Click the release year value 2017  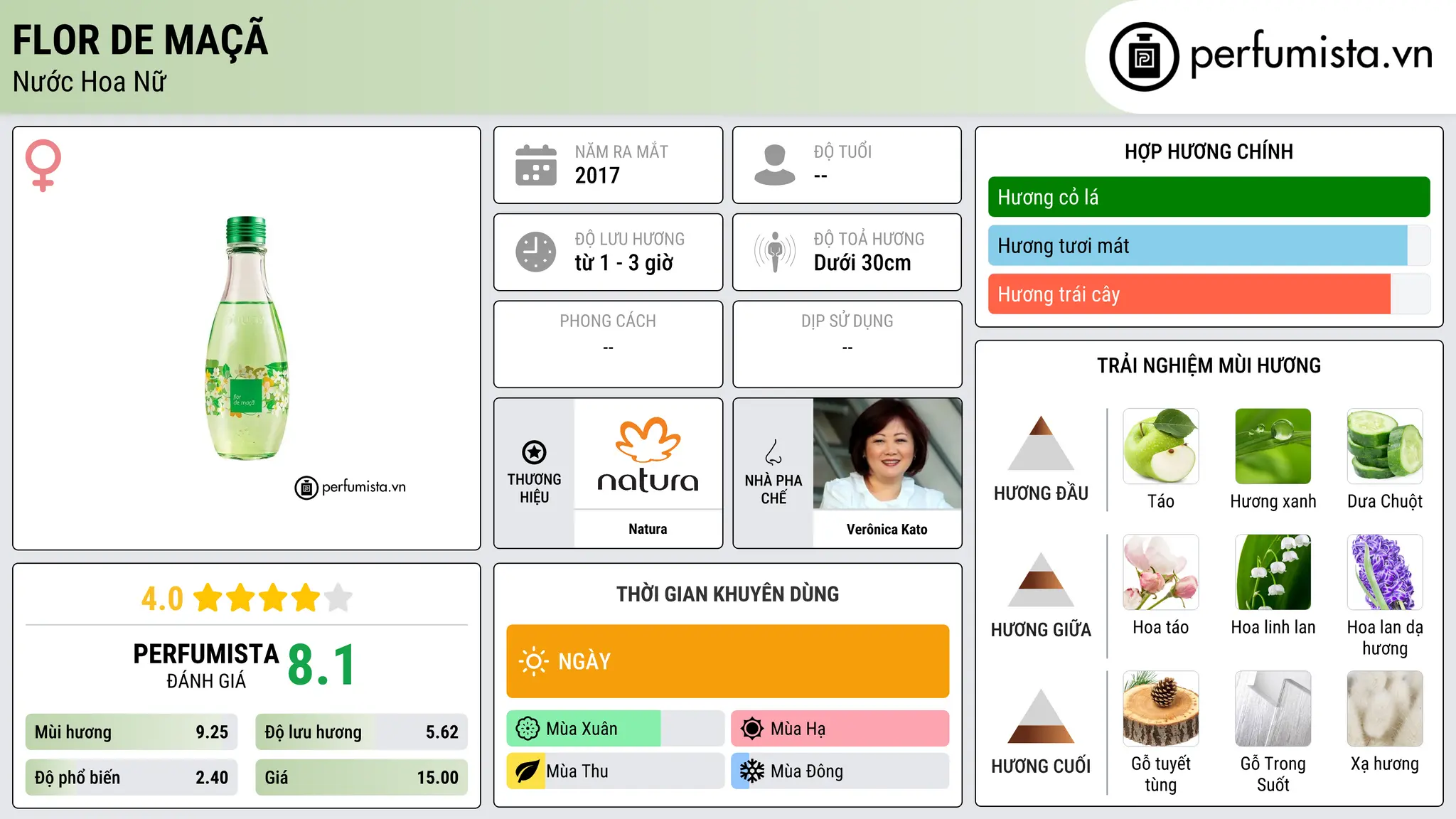tap(597, 176)
